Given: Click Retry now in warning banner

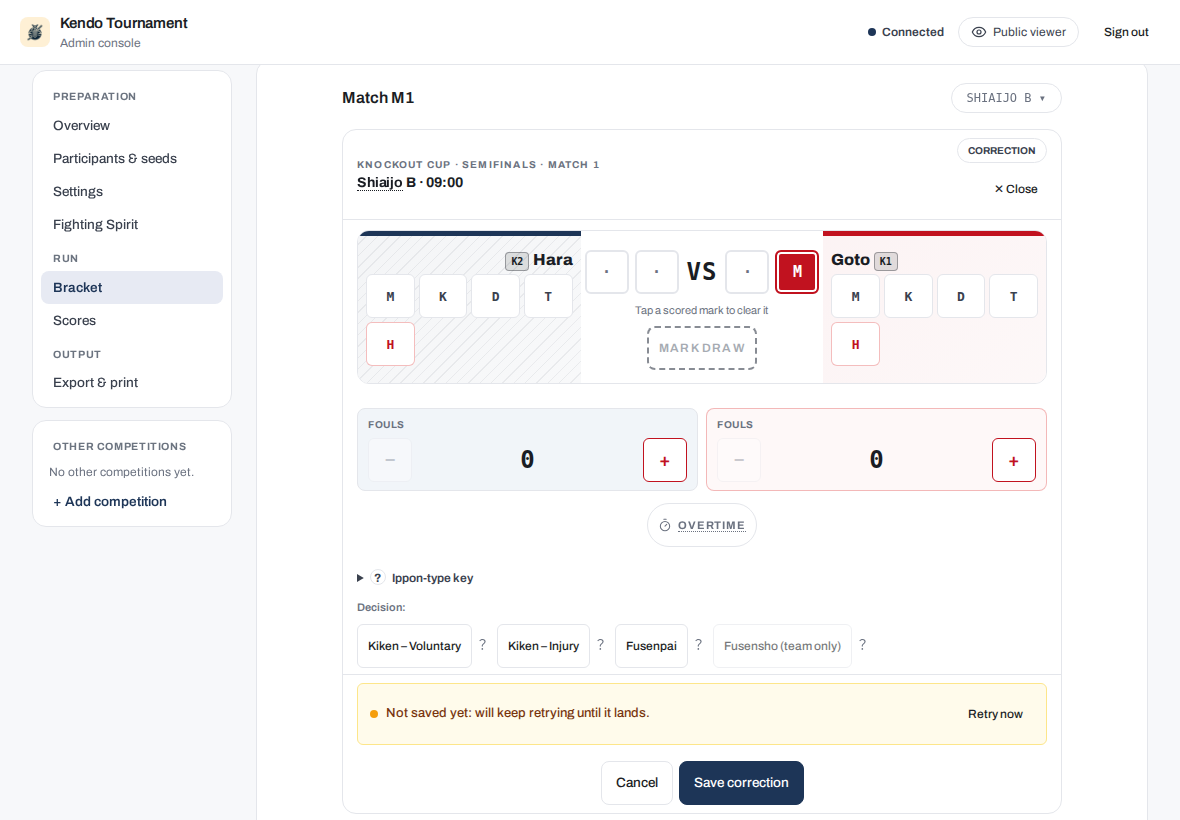Looking at the screenshot, I should click(995, 714).
